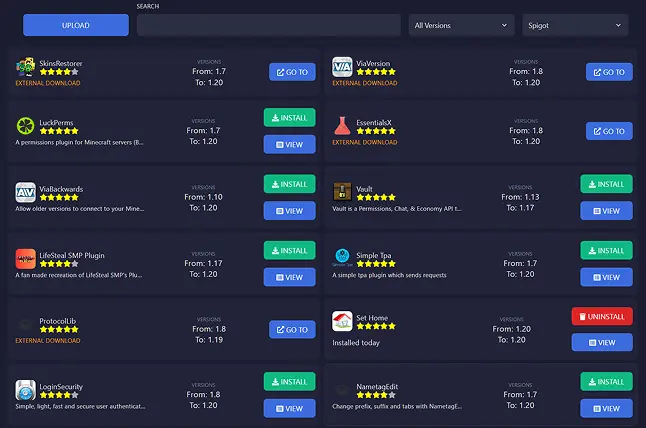
Task: Click the ViaBackwards plugin icon
Action: point(25,192)
